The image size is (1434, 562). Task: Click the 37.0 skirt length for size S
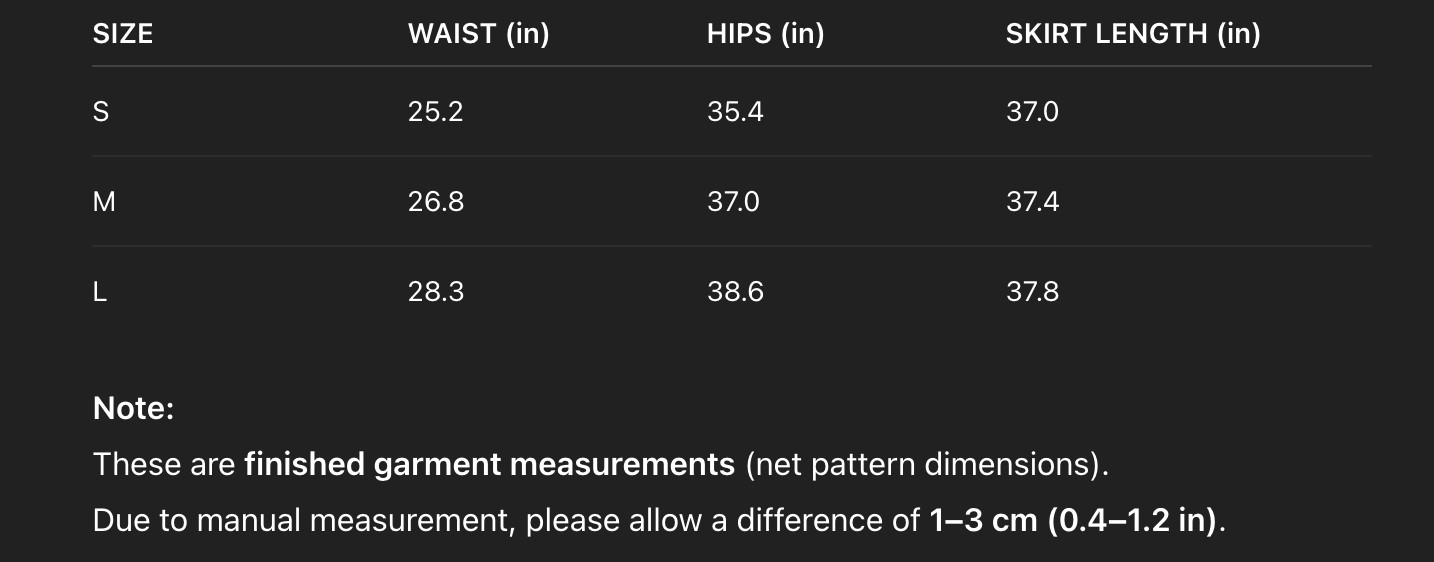click(x=1032, y=112)
